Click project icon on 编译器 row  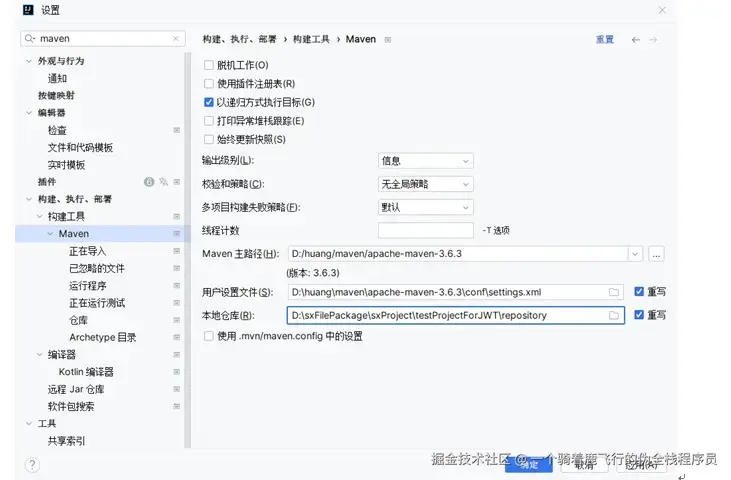pos(177,355)
